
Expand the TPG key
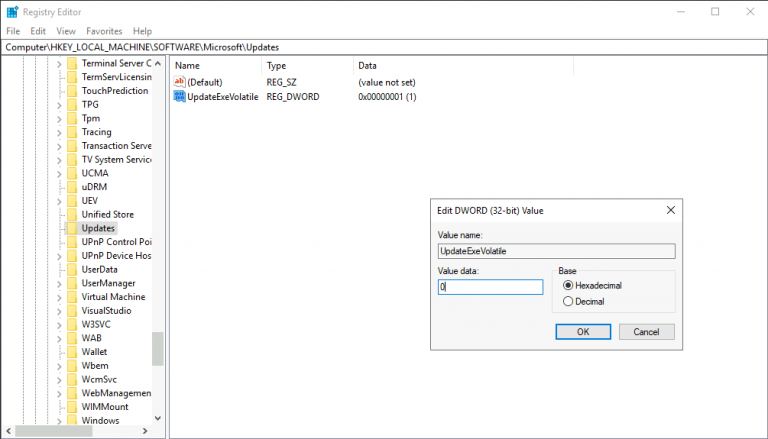(x=59, y=105)
